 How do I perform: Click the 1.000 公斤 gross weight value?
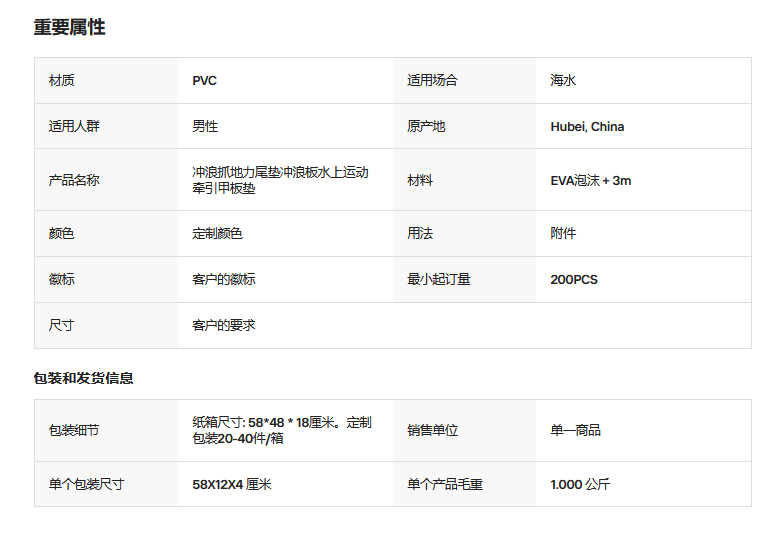click(x=580, y=485)
